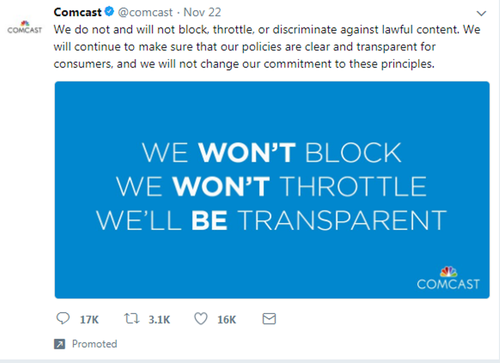Click the Promoted arrow icon
This screenshot has height=363, width=500.
coord(59,344)
